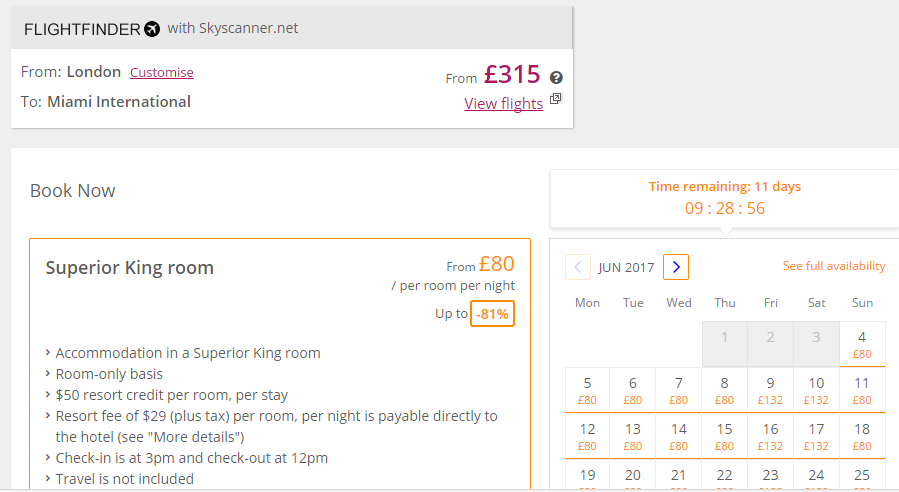Image resolution: width=899 pixels, height=492 pixels.
Task: Select June 12 at £80
Action: point(587,436)
